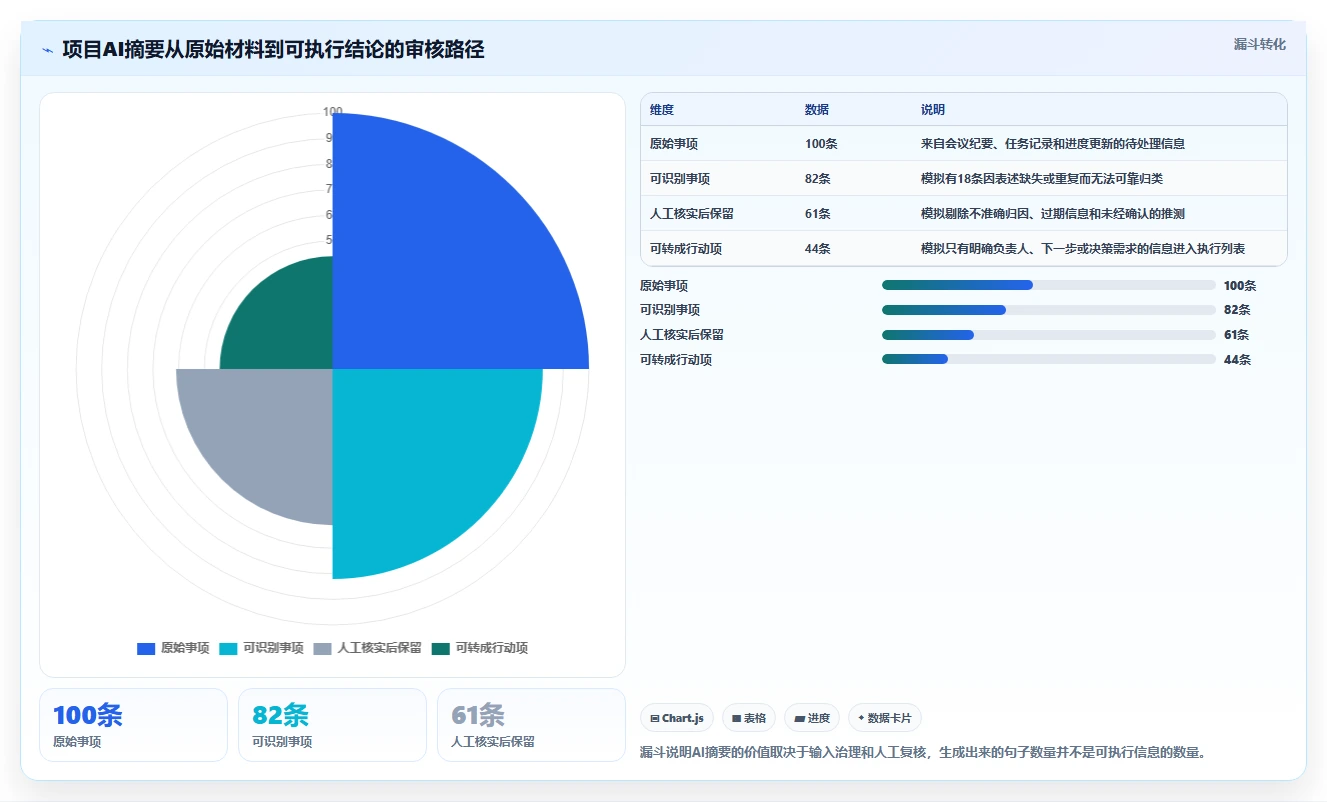The image size is (1327, 802).
Task: Click the 100条 value beside progress bar
Action: (1240, 285)
